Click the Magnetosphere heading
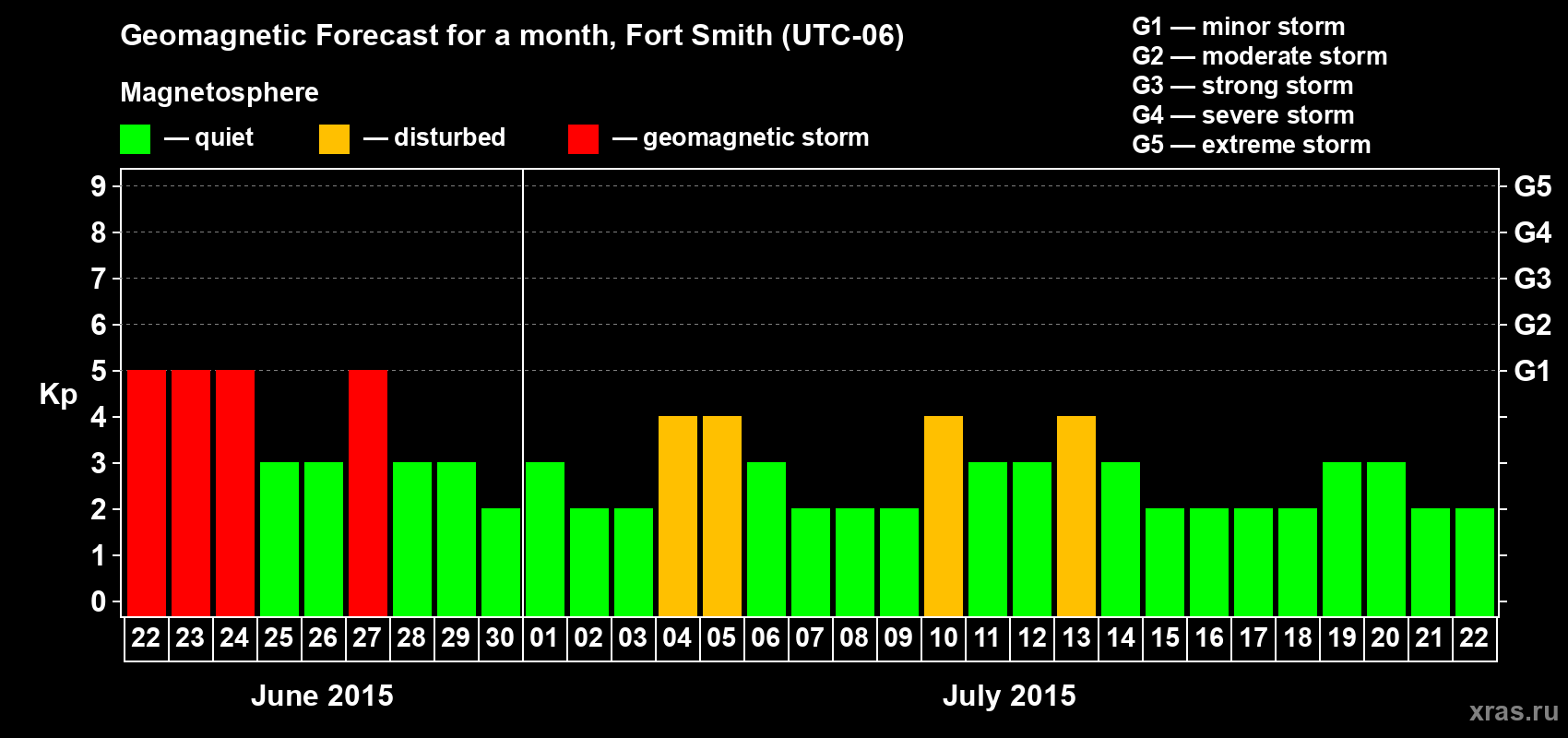 [x=220, y=93]
